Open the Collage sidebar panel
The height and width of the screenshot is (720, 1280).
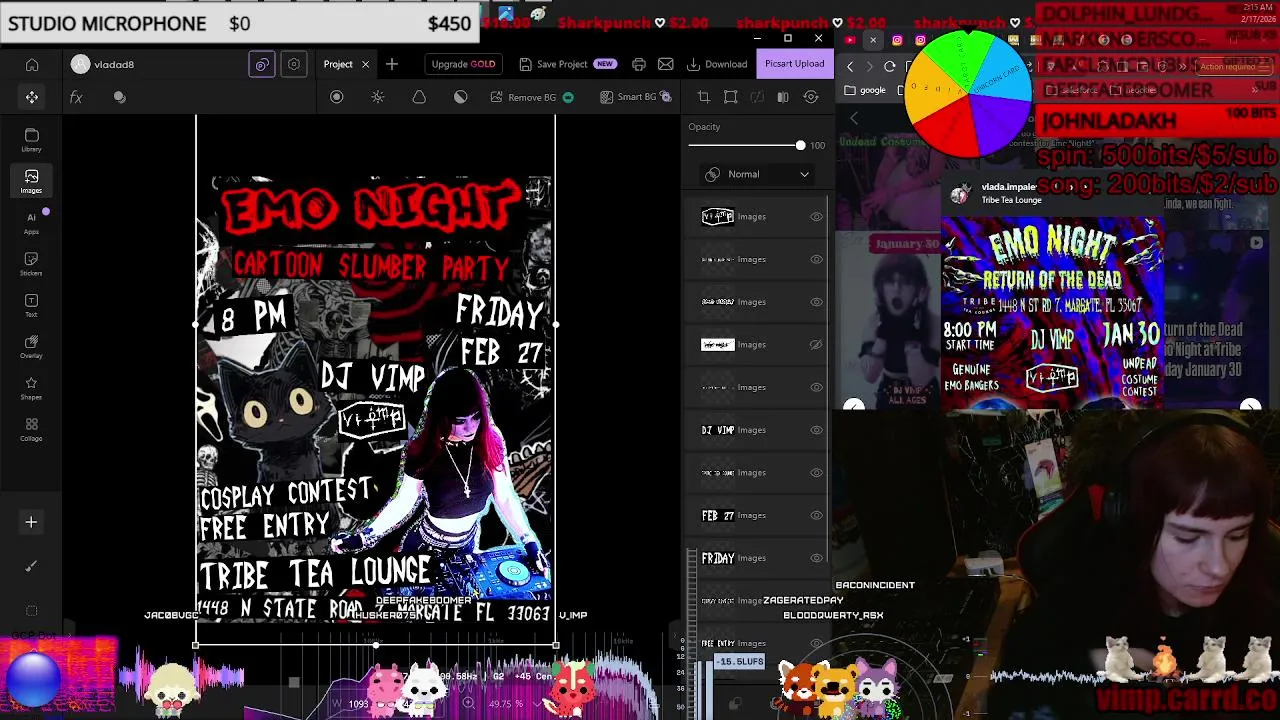(x=32, y=430)
